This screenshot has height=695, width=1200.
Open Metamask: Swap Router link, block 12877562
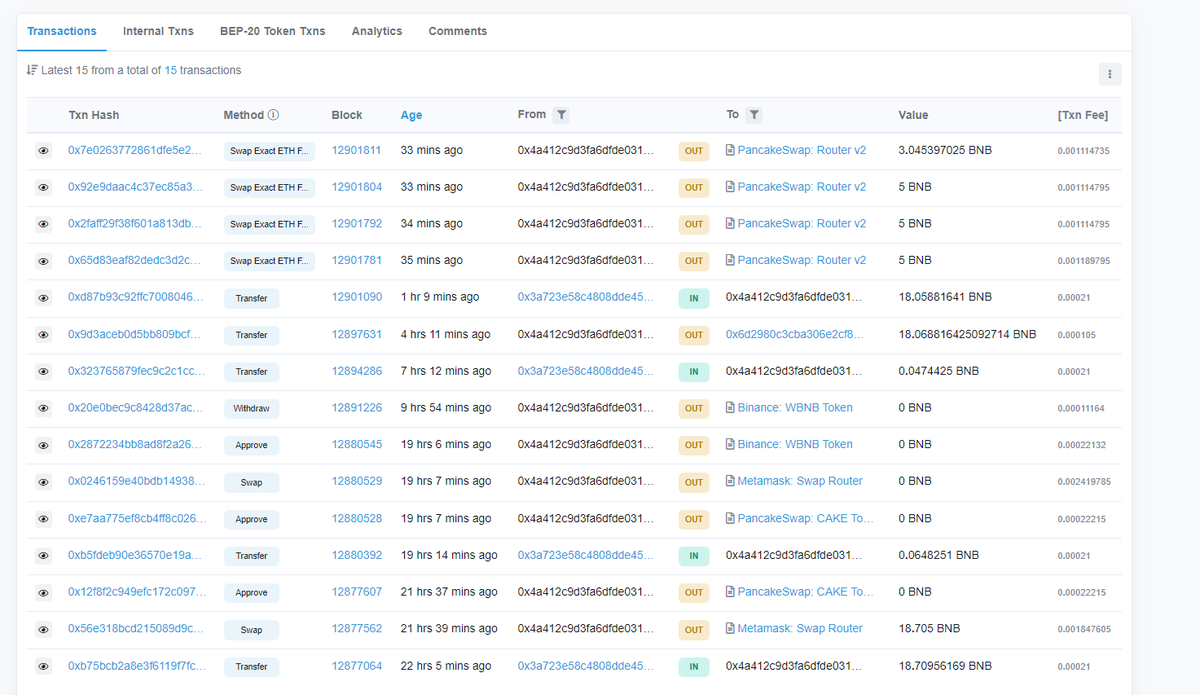(800, 628)
